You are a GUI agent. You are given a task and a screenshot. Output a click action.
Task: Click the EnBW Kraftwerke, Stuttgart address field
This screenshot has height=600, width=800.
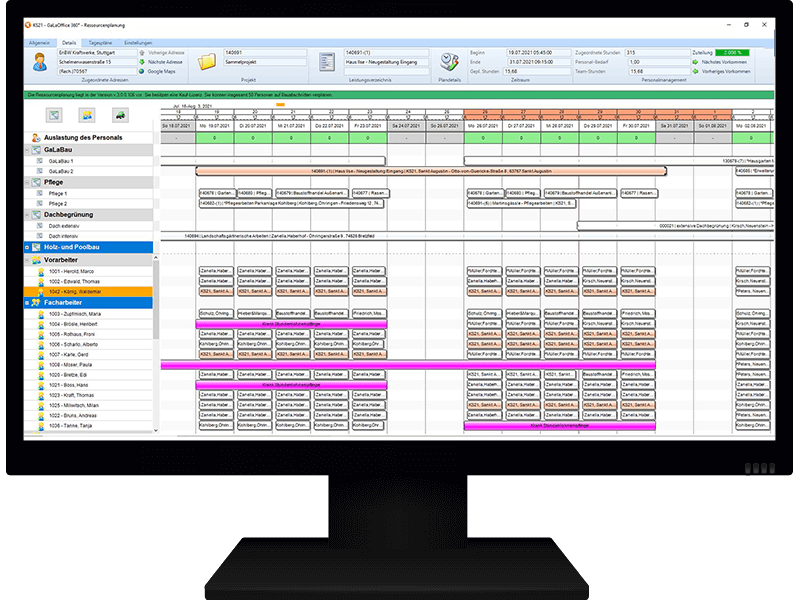[x=97, y=53]
